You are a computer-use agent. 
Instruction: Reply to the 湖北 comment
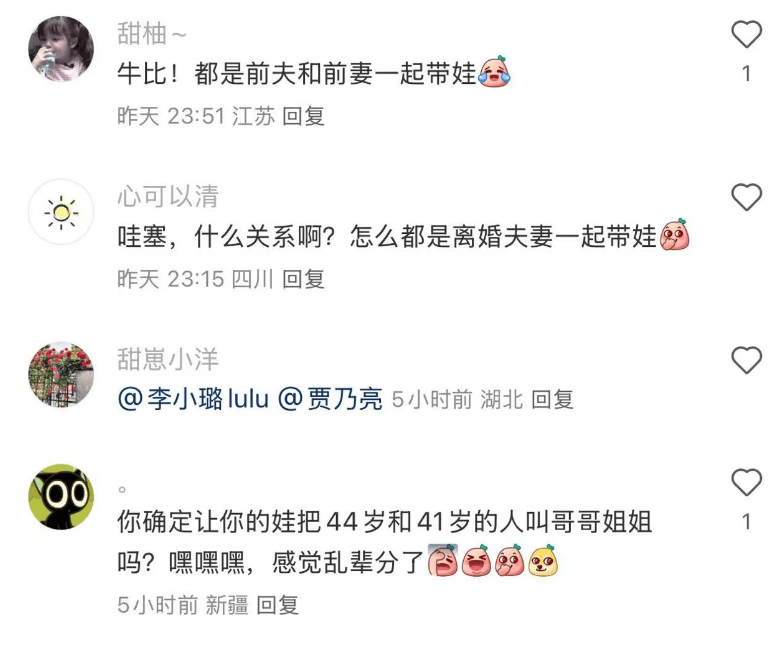[552, 399]
